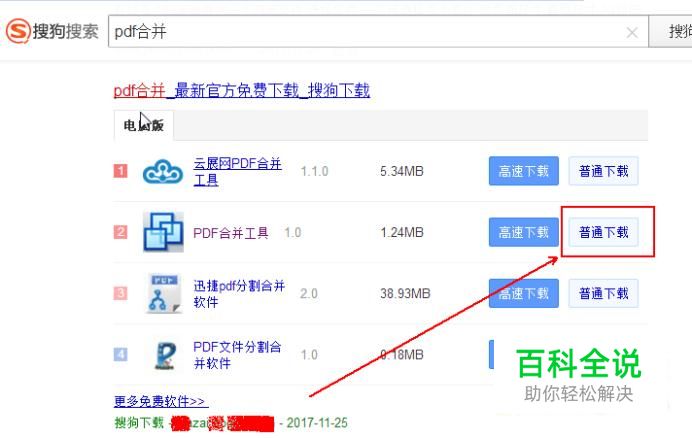Select the 电脑版 tab

click(144, 125)
